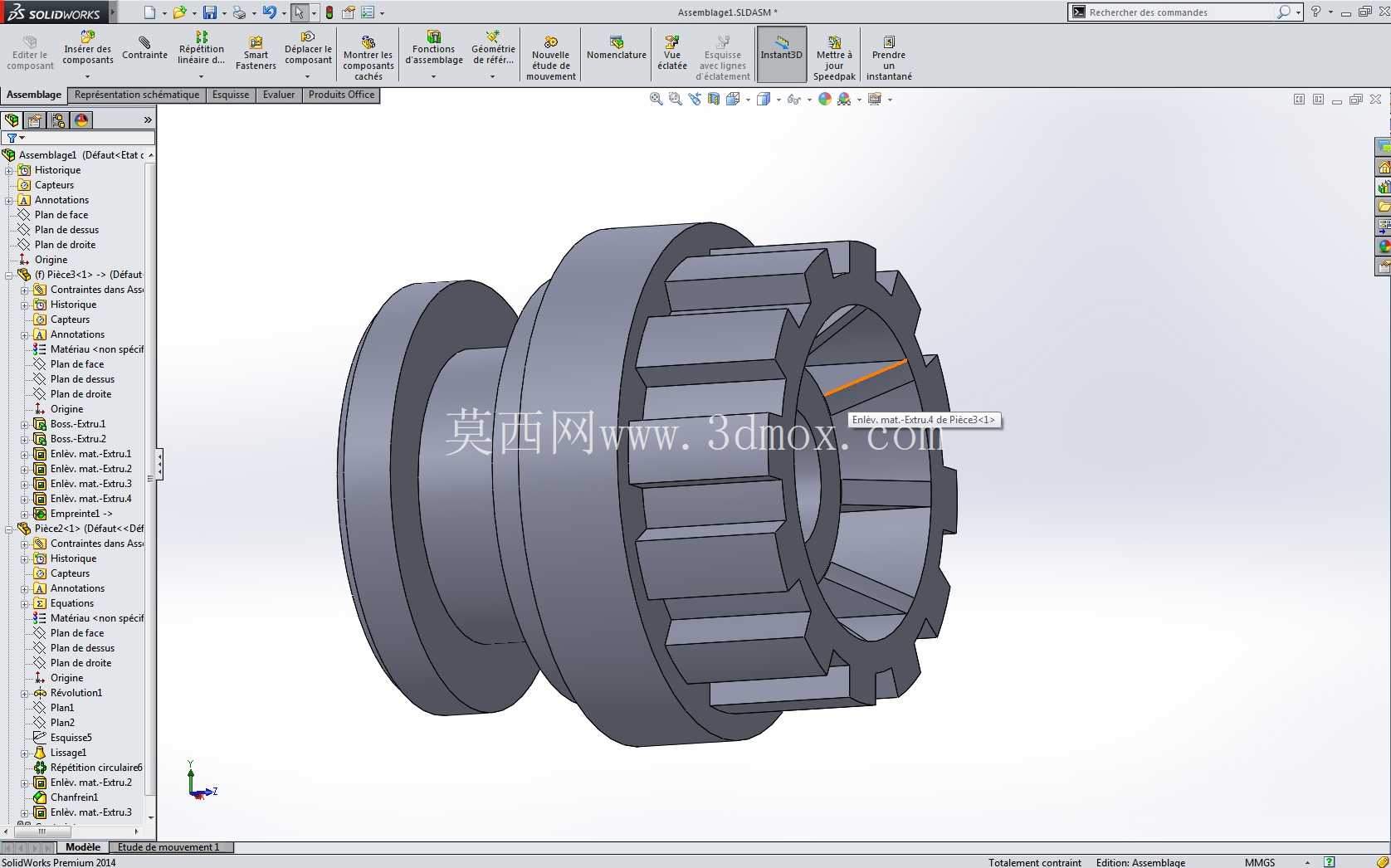Collapse the Pièce2<1> component node
Viewport: 1391px width, 868px height.
pos(9,529)
